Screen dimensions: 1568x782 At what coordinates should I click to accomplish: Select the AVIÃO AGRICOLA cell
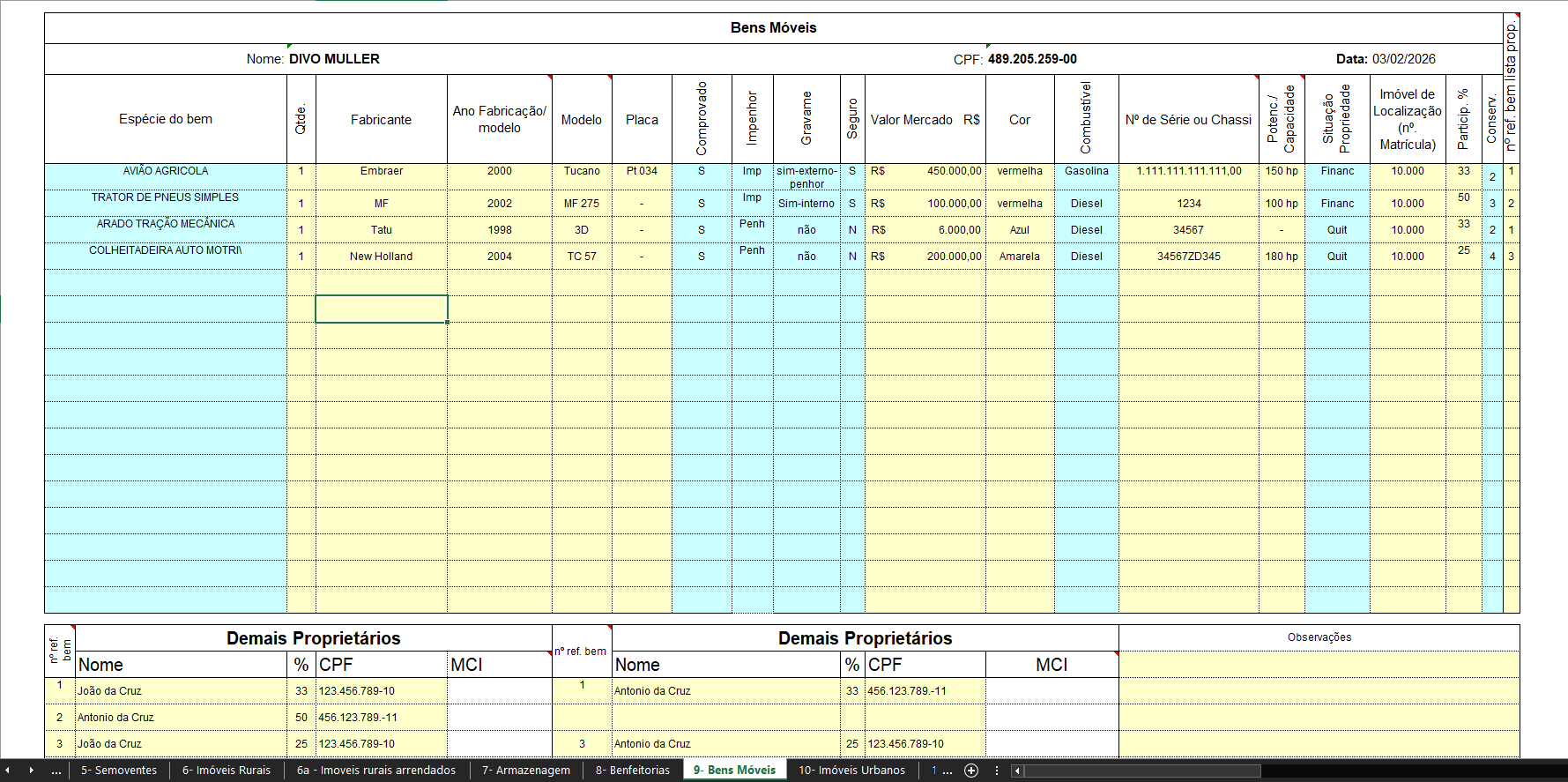(x=166, y=172)
